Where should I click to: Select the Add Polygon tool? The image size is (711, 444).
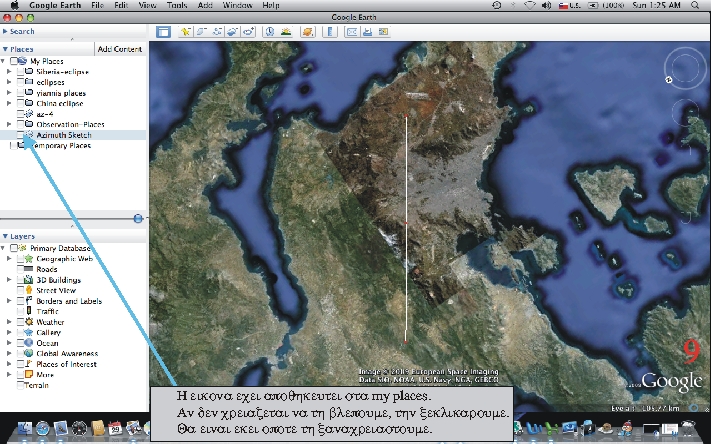click(x=201, y=32)
